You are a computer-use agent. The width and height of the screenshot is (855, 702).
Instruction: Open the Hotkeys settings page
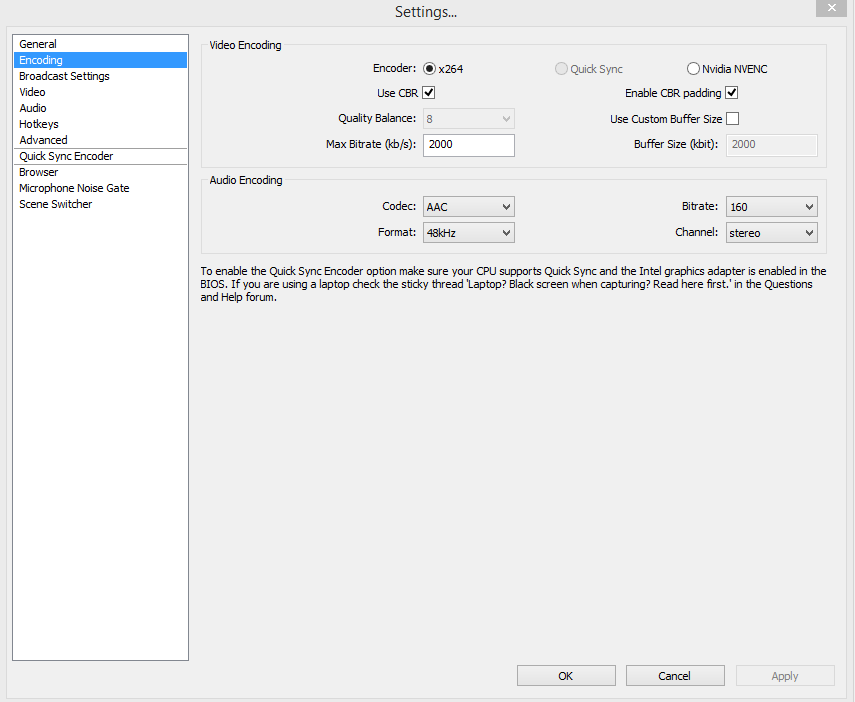click(39, 124)
